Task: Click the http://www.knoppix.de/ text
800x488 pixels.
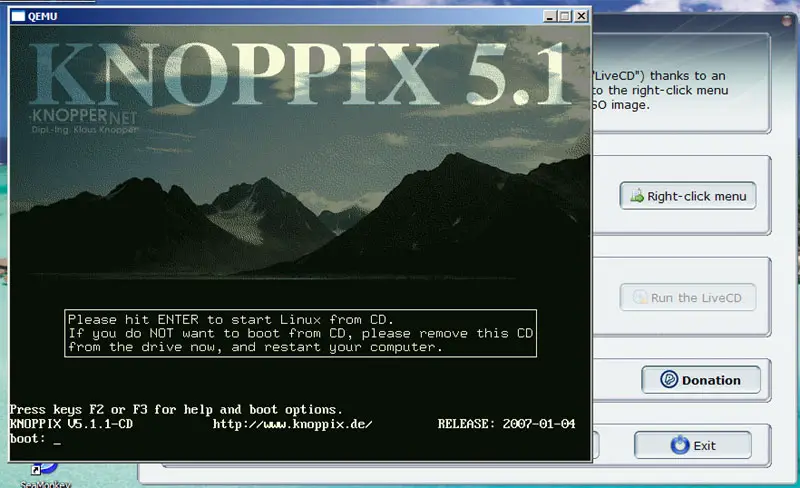Action: click(x=292, y=424)
